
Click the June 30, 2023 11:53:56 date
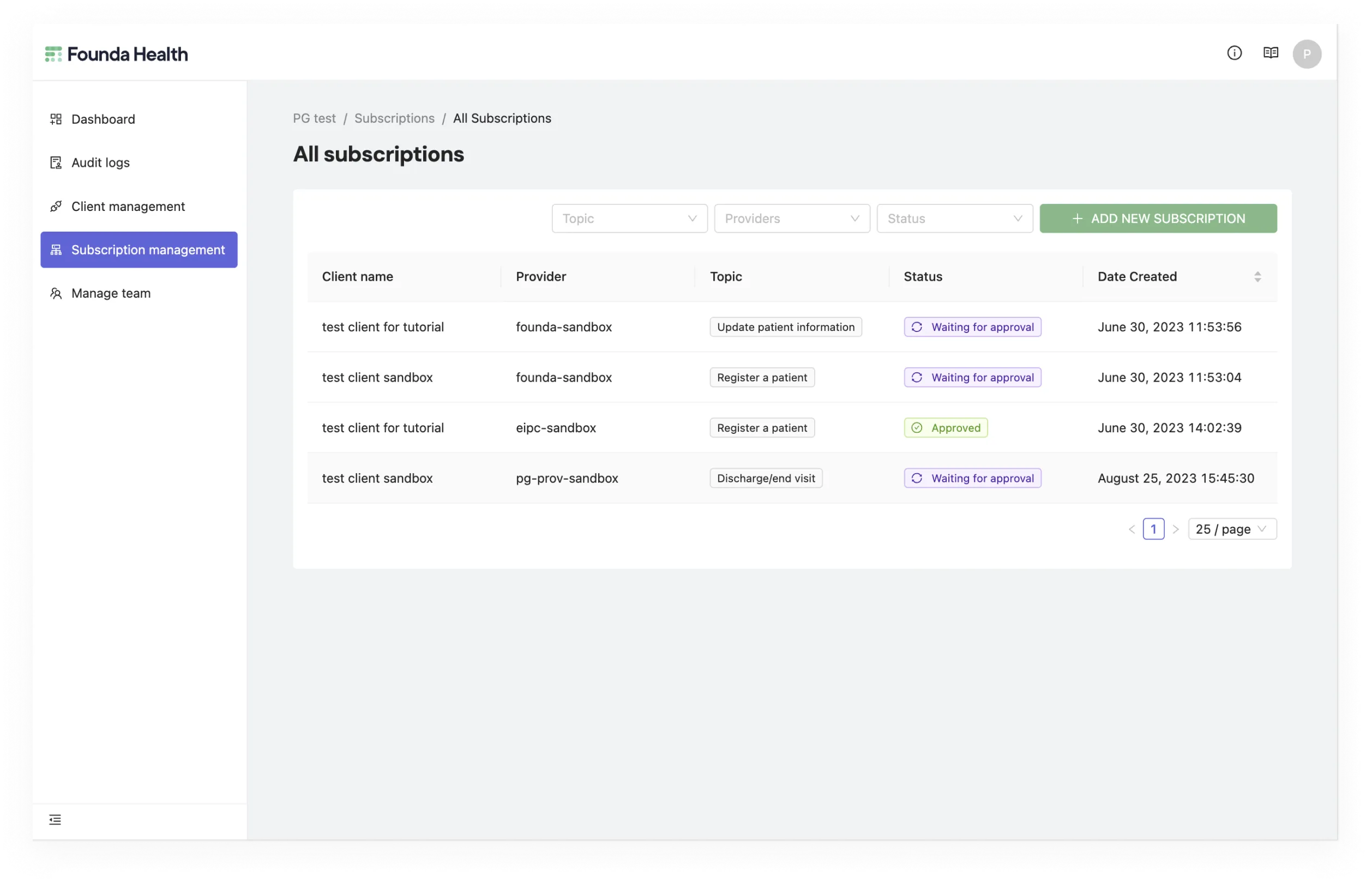pos(1169,327)
